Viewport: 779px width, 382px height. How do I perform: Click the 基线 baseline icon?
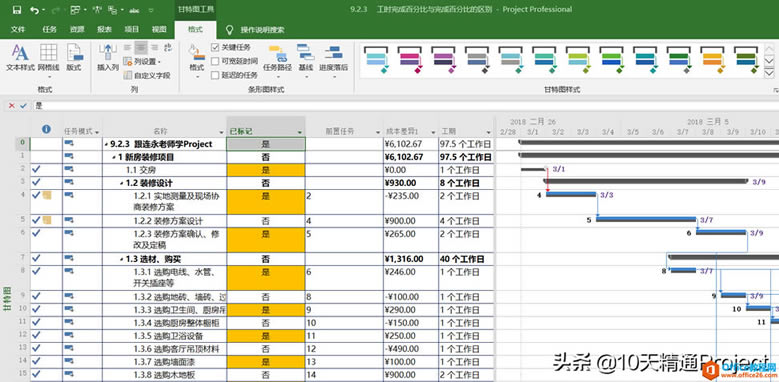pyautogui.click(x=306, y=59)
